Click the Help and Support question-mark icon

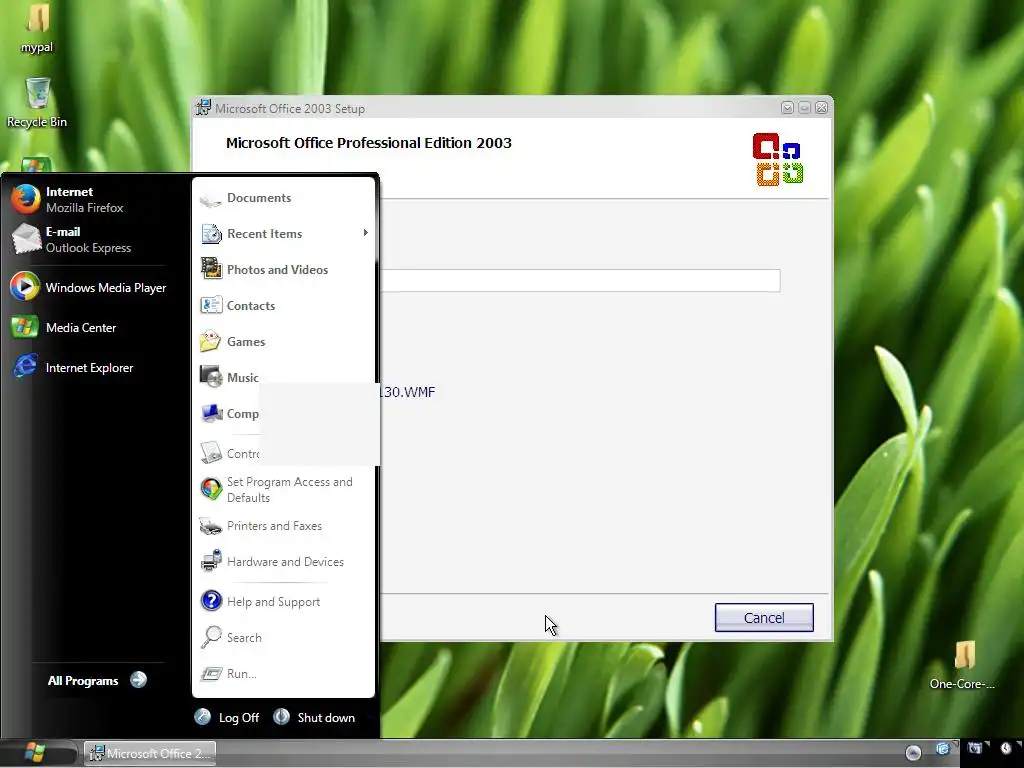(211, 601)
